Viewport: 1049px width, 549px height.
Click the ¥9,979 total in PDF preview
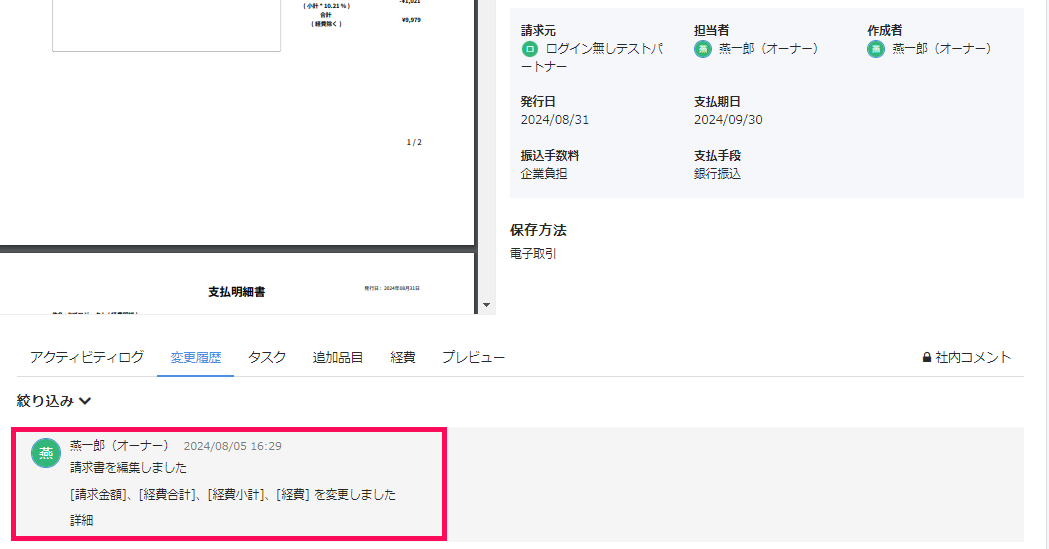coord(411,20)
